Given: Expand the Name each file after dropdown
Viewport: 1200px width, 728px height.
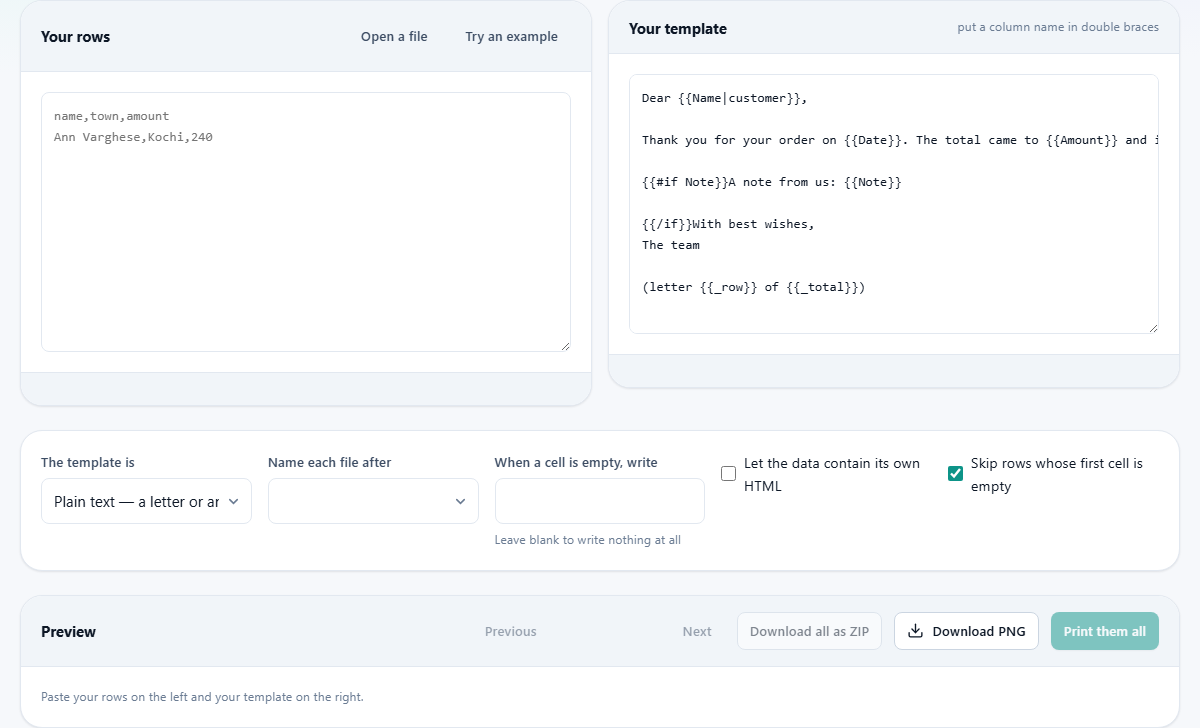Looking at the screenshot, I should click(373, 501).
